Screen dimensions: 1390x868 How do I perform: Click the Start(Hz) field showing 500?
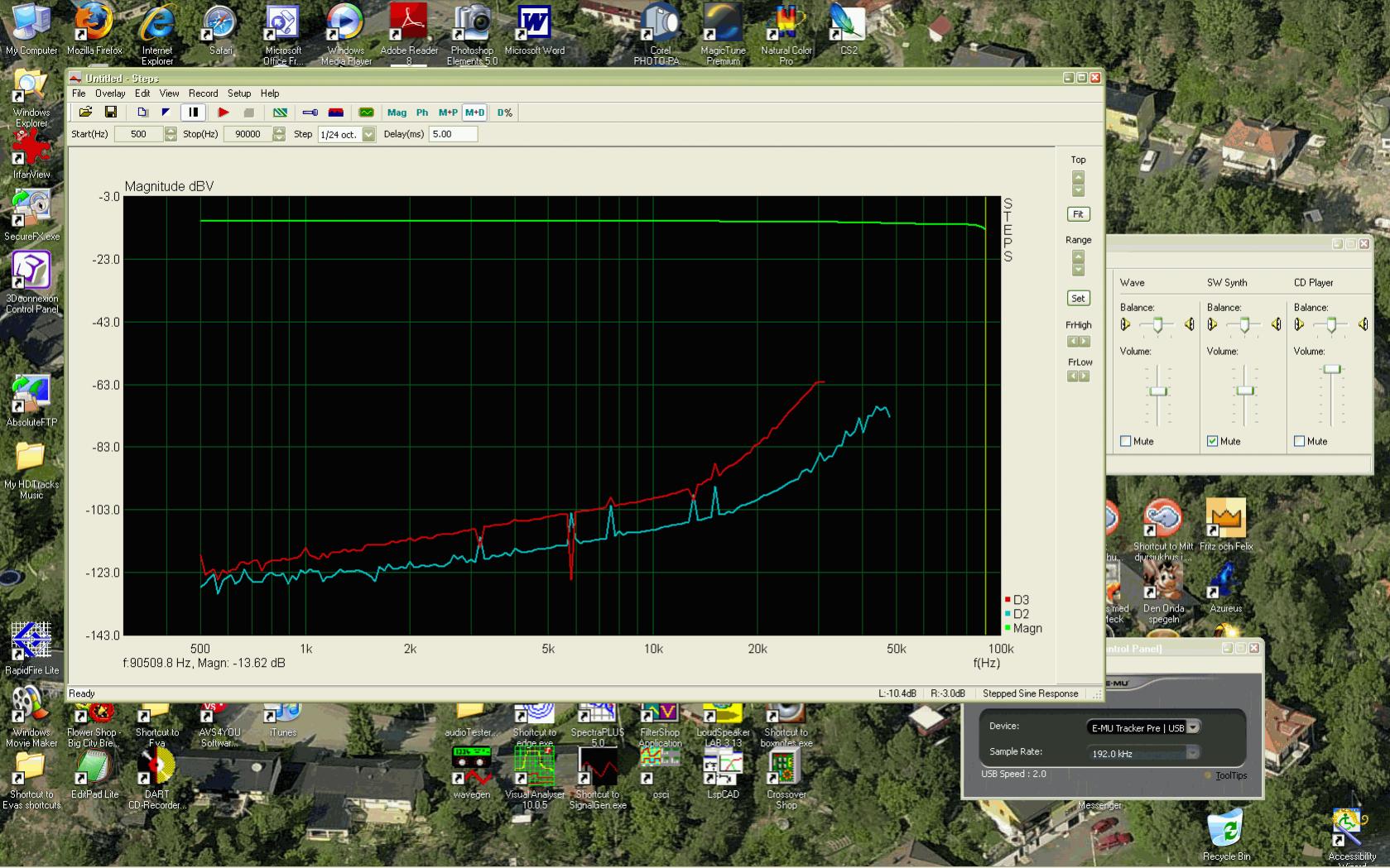click(x=138, y=134)
